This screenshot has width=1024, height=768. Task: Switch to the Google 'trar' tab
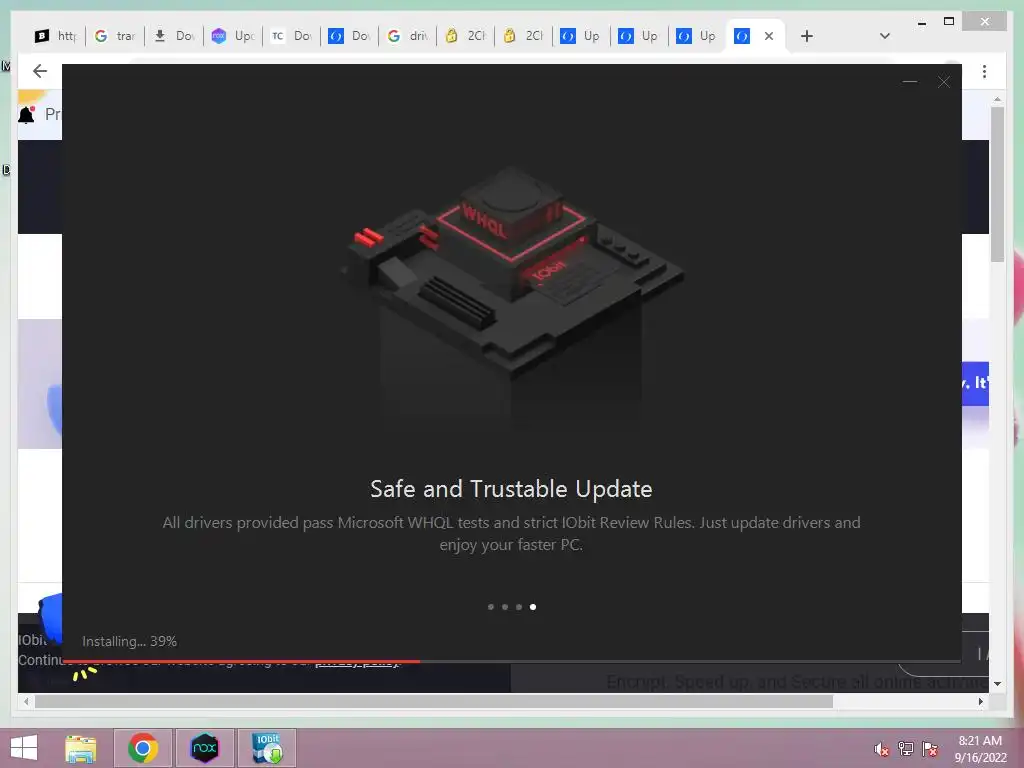(115, 36)
